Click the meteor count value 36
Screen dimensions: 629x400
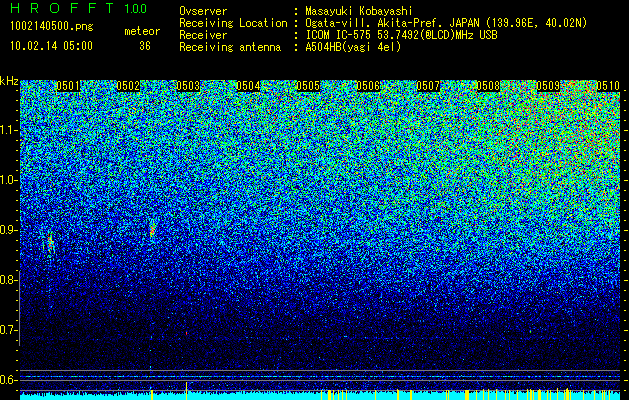coord(145,46)
